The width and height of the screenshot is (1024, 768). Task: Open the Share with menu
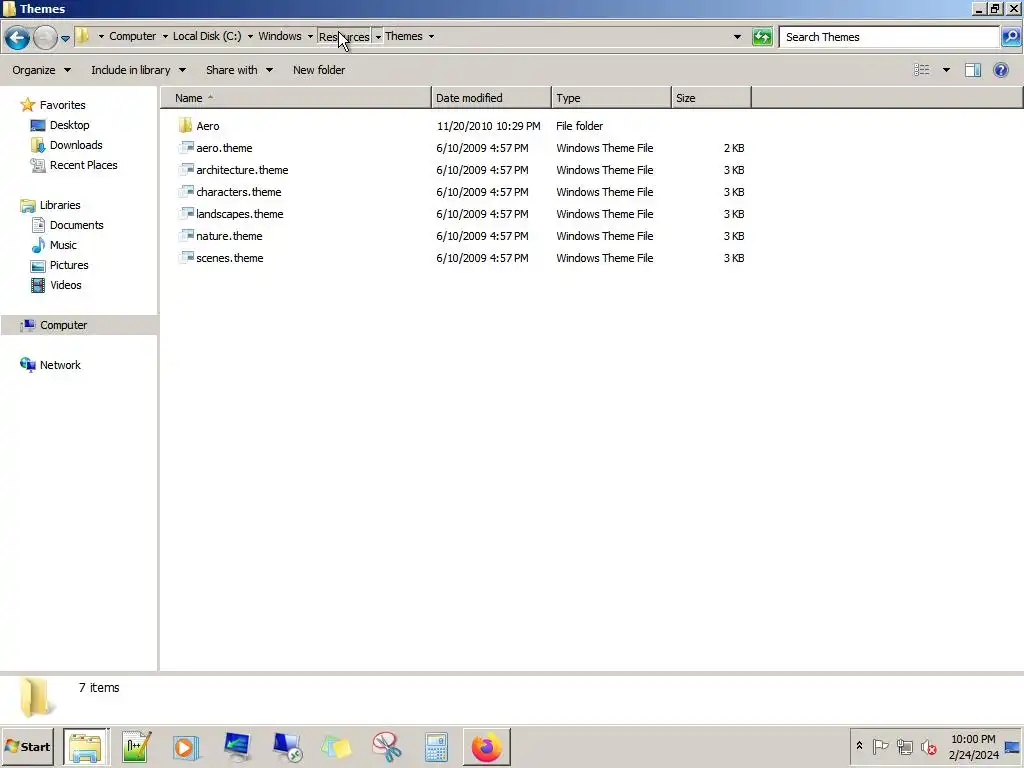[239, 70]
